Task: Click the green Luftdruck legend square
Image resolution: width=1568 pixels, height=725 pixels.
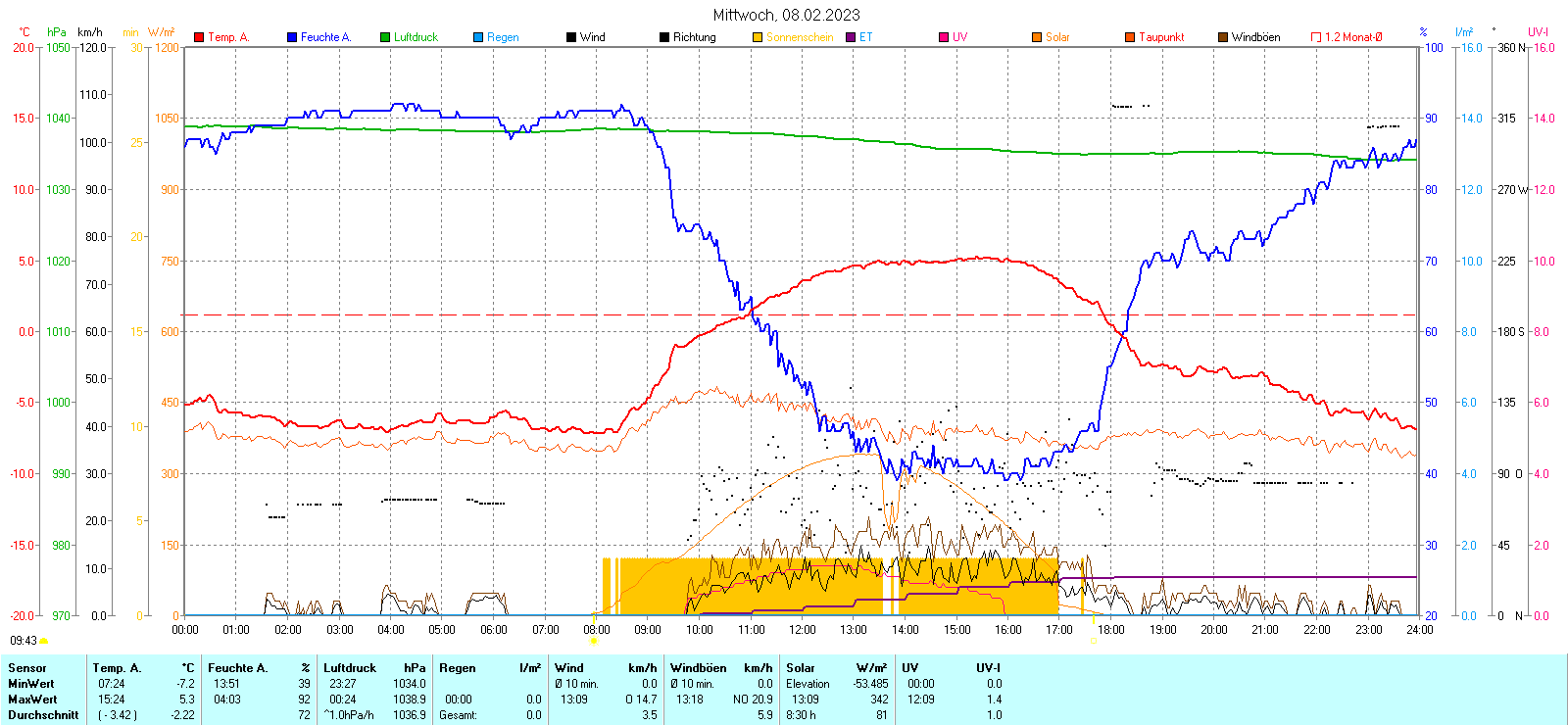Action: [x=385, y=37]
